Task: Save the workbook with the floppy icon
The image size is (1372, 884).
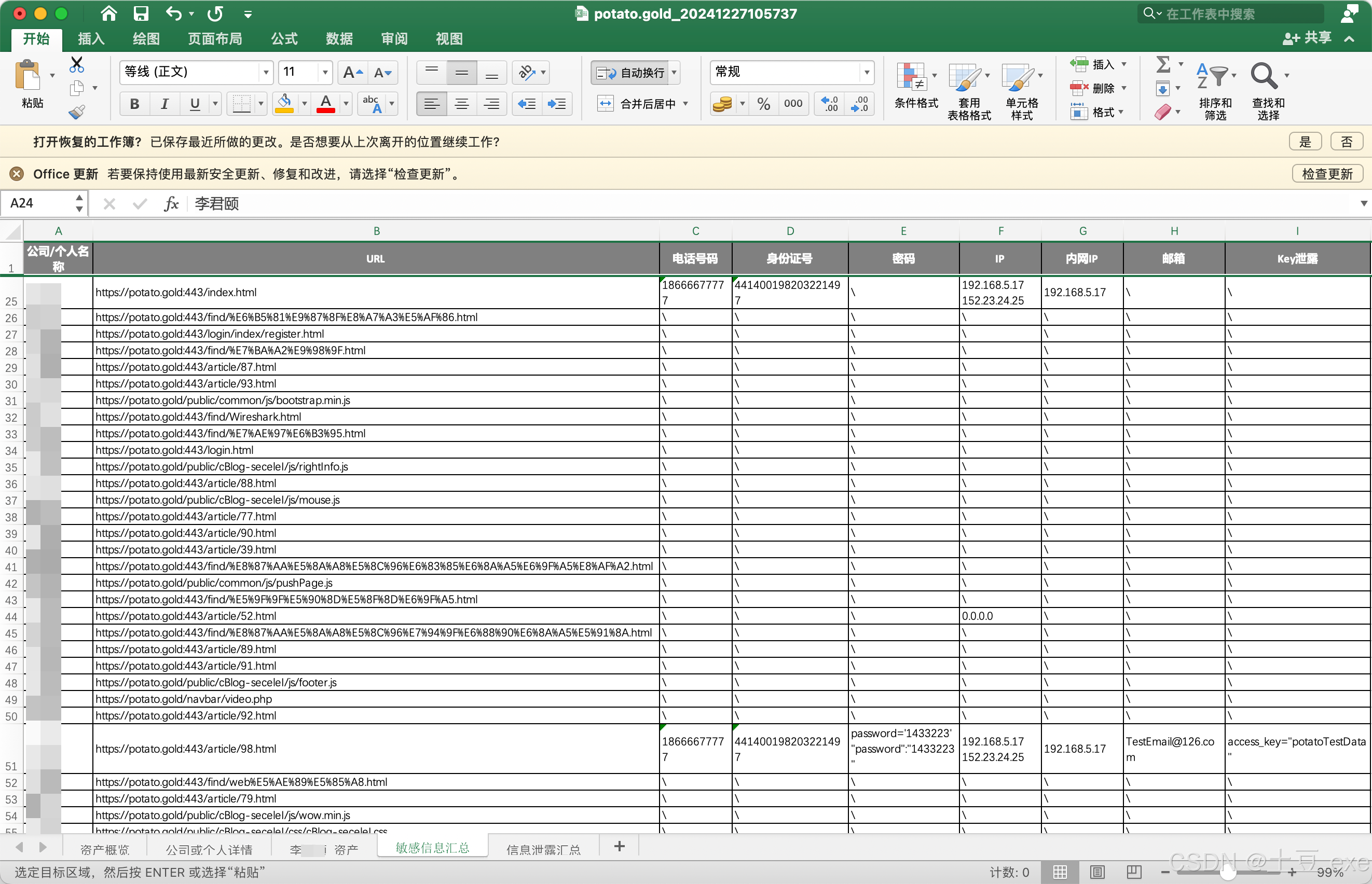Action: (x=141, y=13)
